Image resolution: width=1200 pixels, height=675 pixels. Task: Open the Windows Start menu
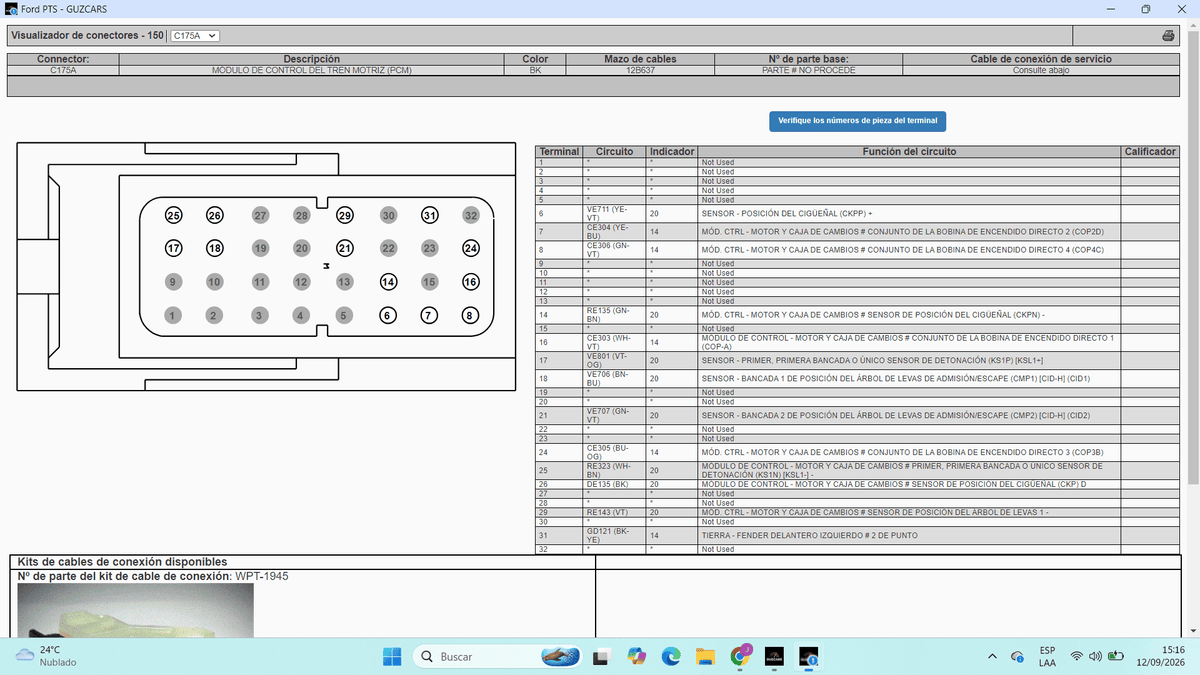point(391,656)
